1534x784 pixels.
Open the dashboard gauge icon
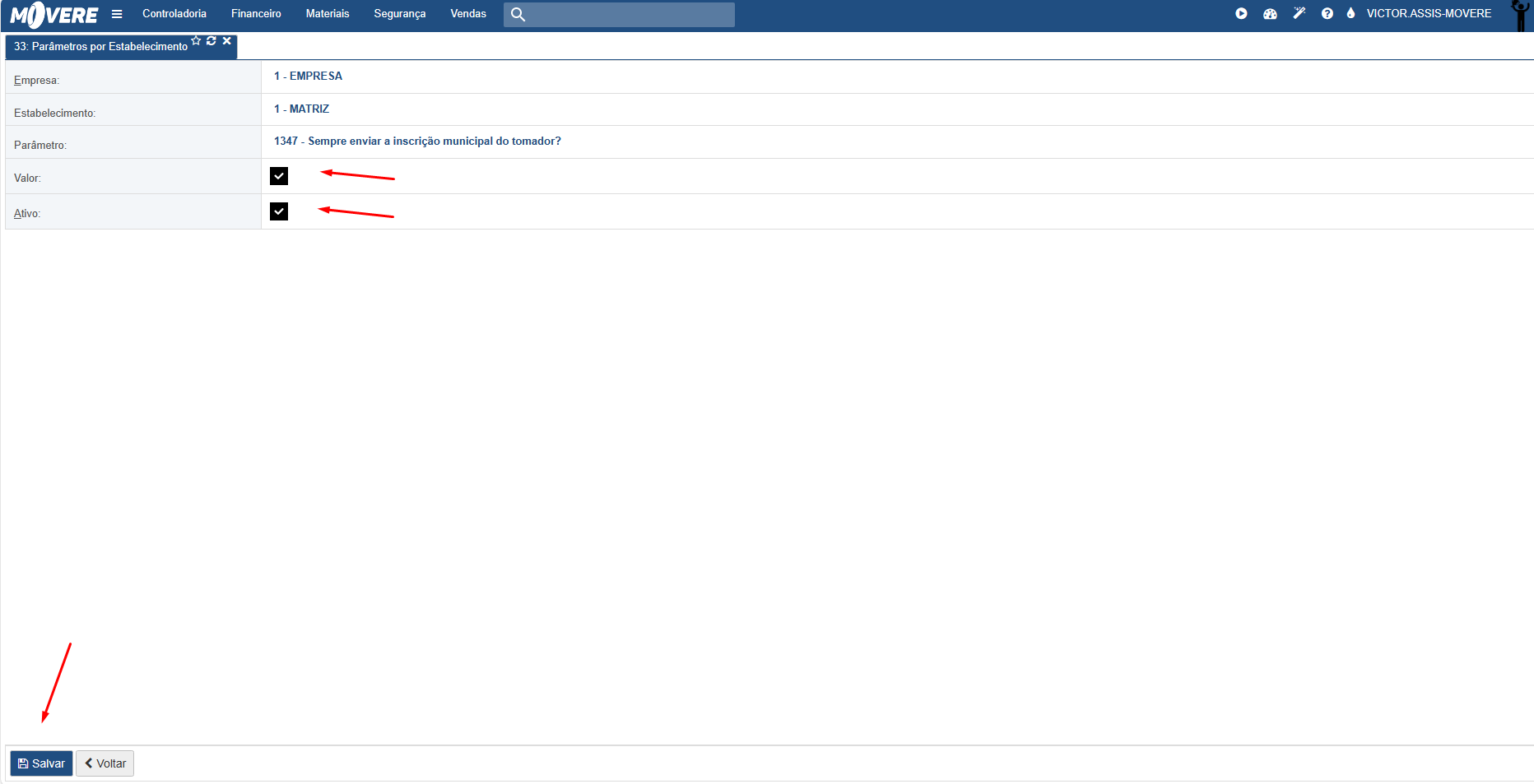click(1270, 13)
